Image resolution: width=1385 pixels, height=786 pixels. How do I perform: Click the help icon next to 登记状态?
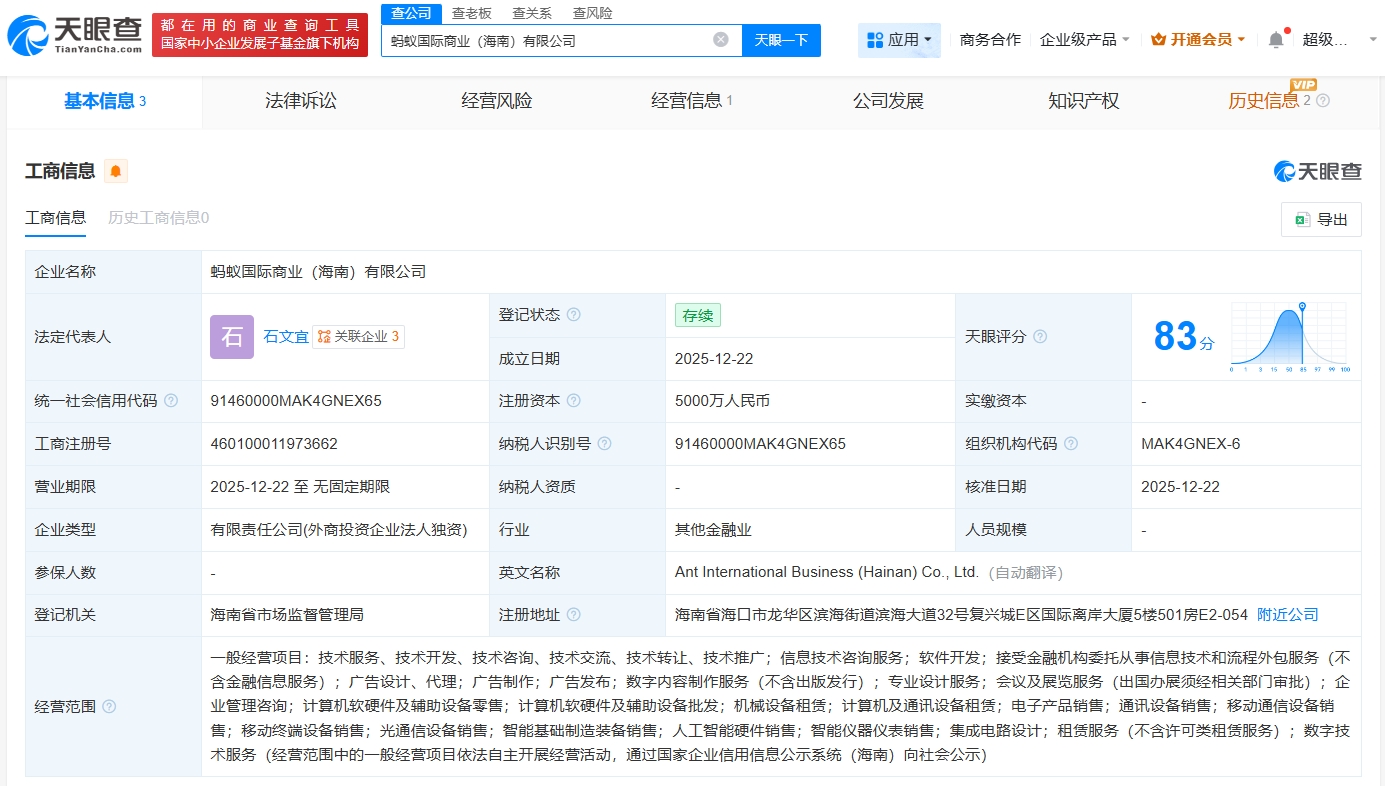[x=573, y=315]
